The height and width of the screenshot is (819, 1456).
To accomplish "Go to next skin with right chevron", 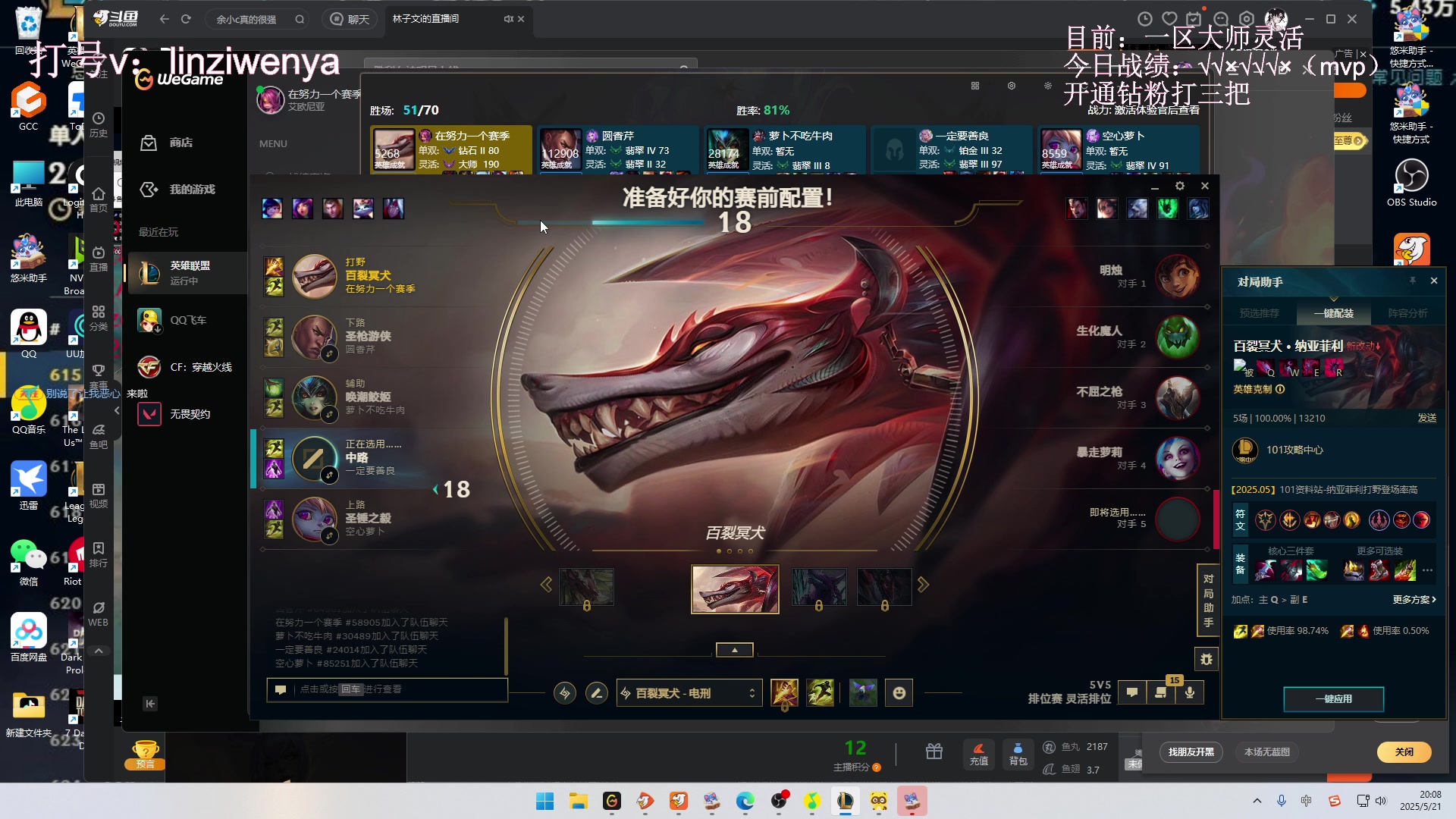I will click(x=923, y=585).
